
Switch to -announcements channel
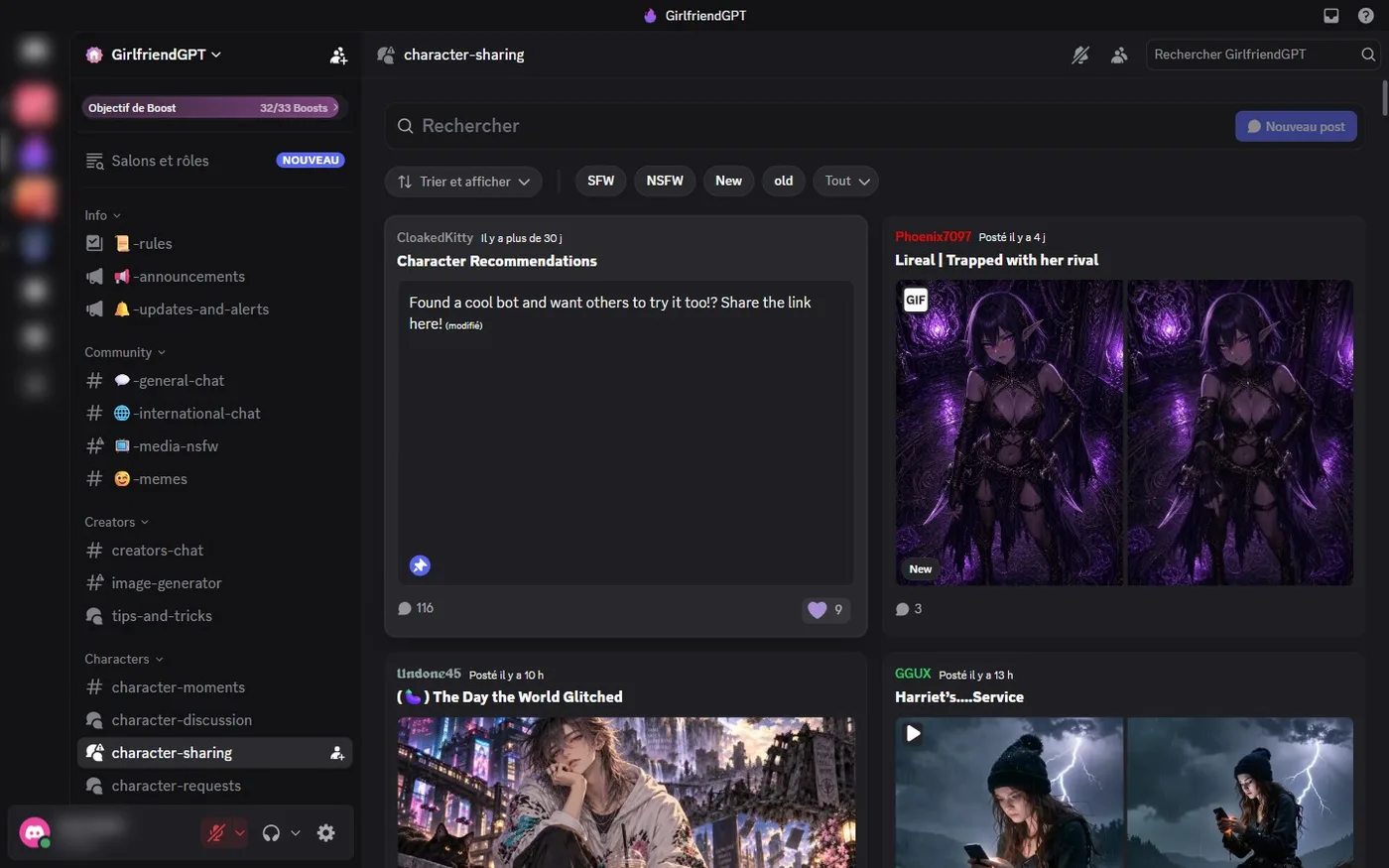214,277
